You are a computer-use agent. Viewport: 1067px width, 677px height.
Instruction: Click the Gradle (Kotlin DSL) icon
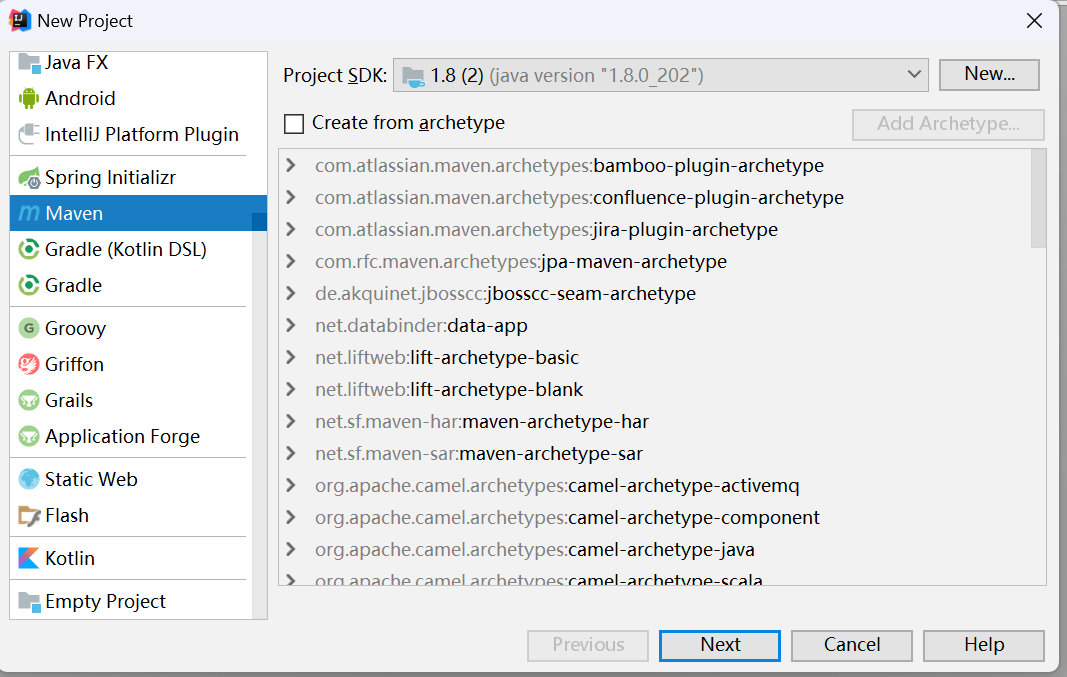pyautogui.click(x=29, y=250)
